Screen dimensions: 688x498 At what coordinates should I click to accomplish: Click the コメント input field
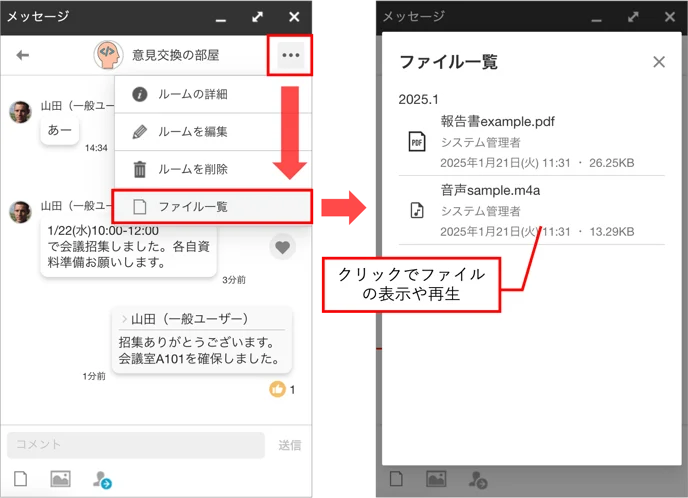tap(136, 445)
